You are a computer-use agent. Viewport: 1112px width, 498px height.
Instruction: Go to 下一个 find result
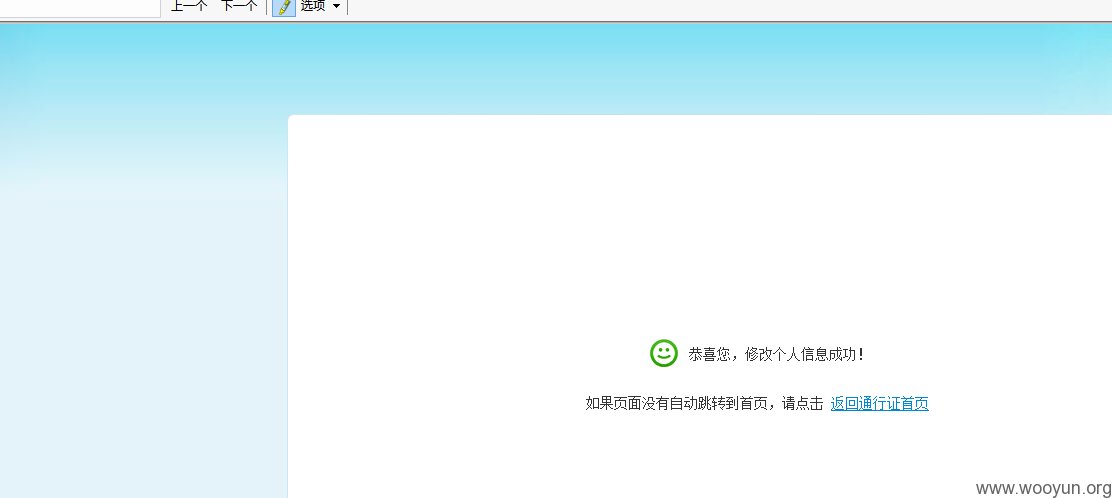coord(239,6)
